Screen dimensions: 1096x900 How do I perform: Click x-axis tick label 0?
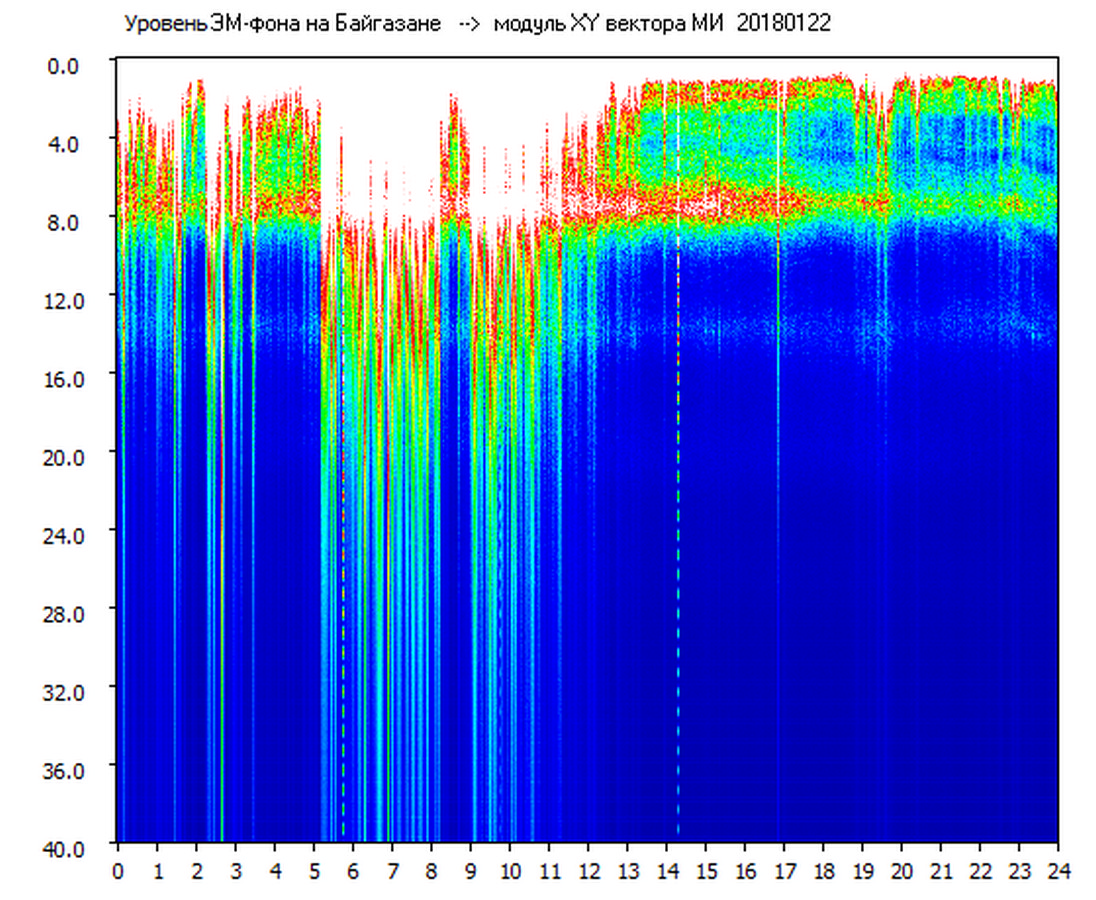click(x=118, y=870)
